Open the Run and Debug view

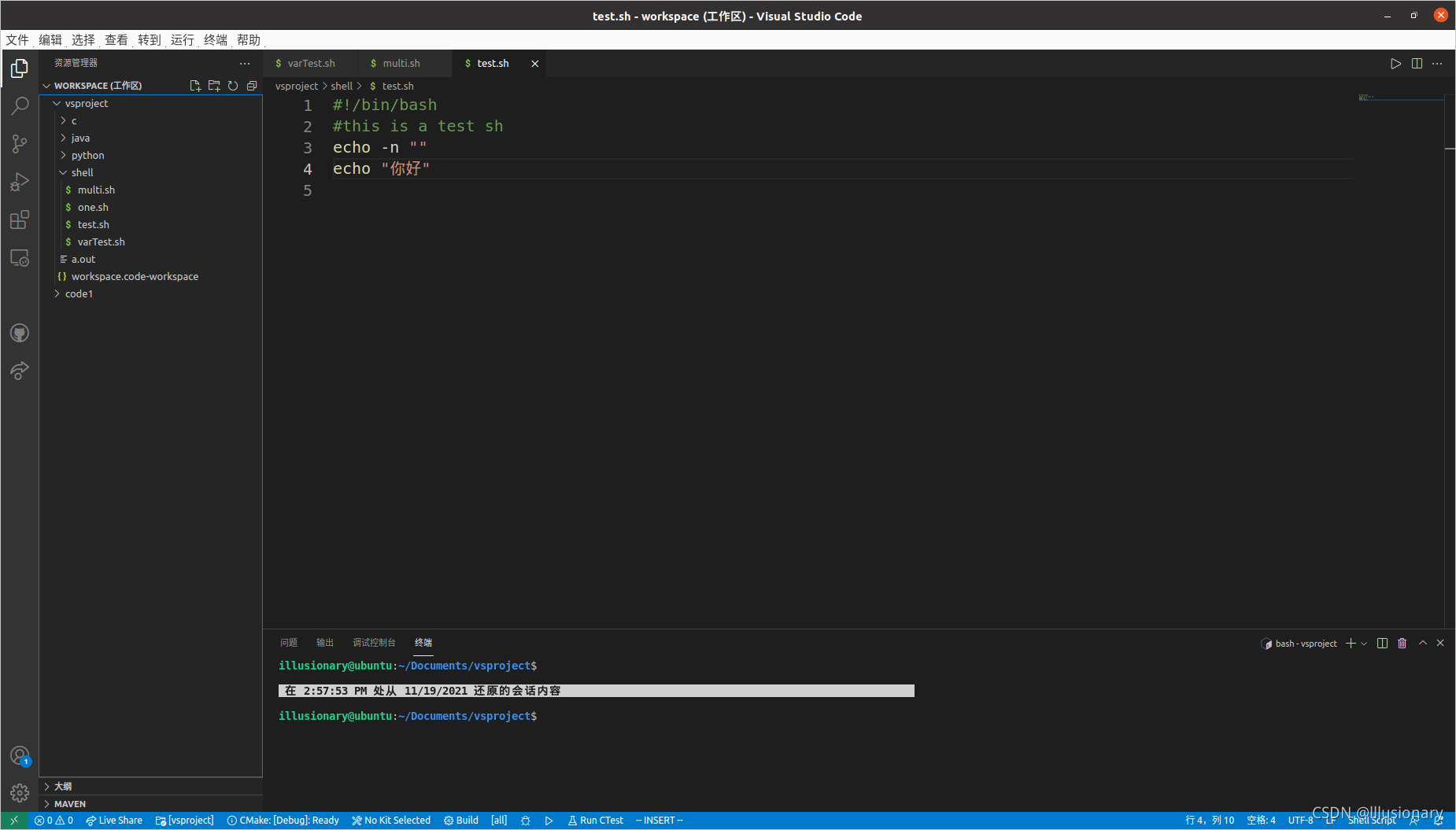point(20,182)
